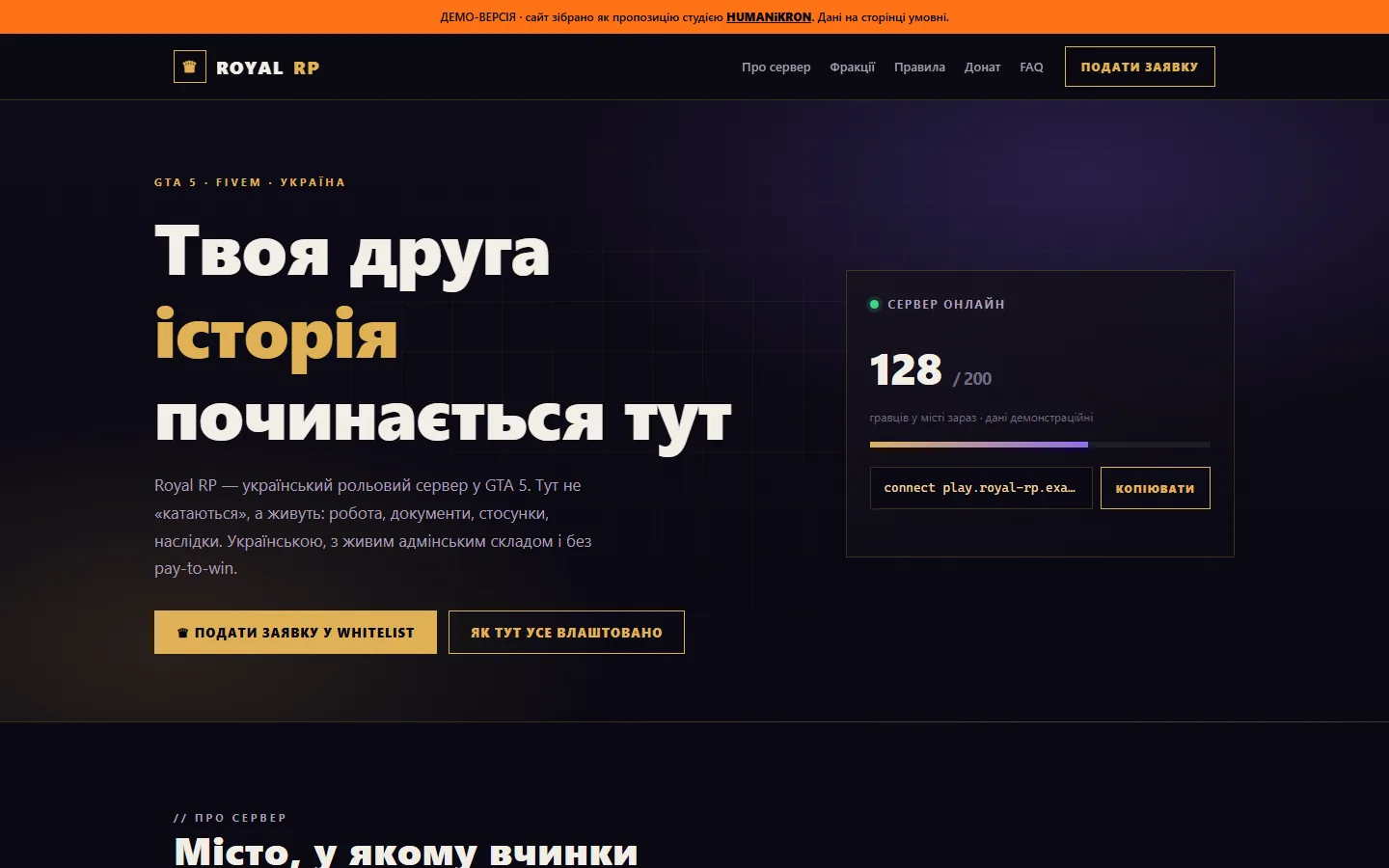Click the GTA 5 · FIVEM · УКРАЇНА tagline
The height and width of the screenshot is (868, 1389).
[x=250, y=182]
